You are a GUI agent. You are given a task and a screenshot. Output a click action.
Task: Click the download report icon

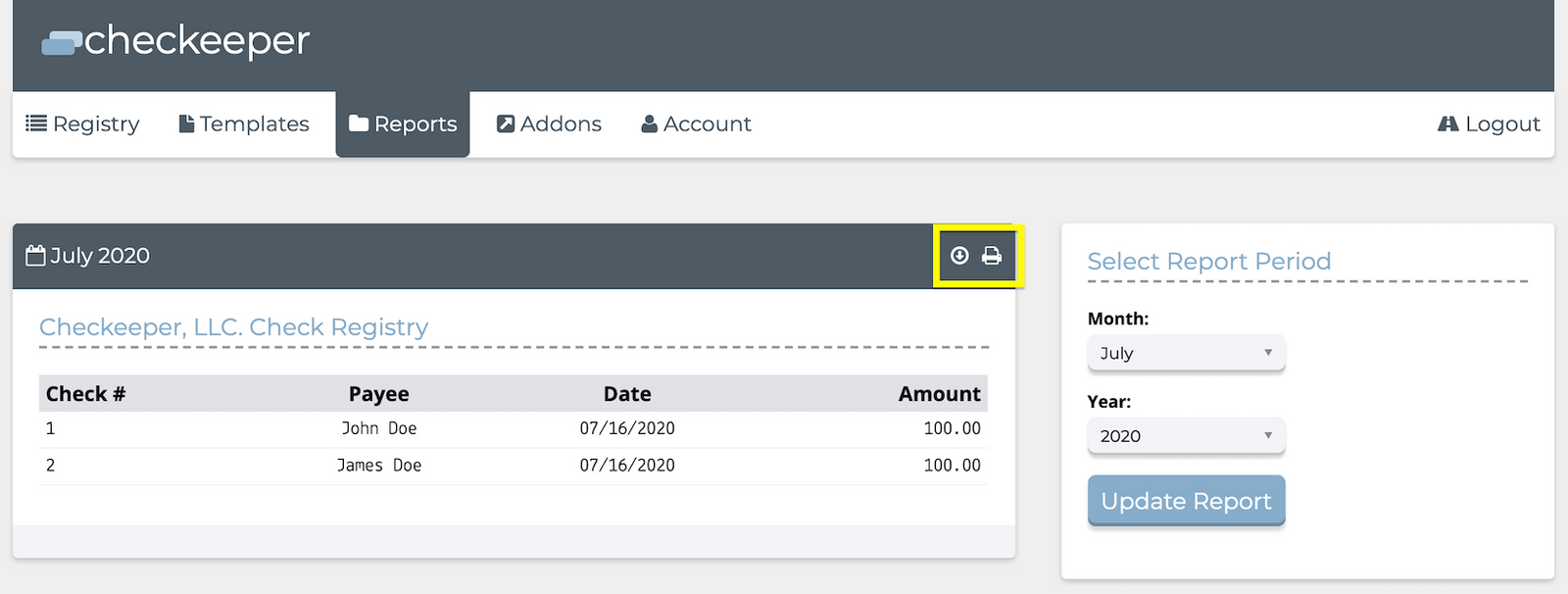pos(959,256)
